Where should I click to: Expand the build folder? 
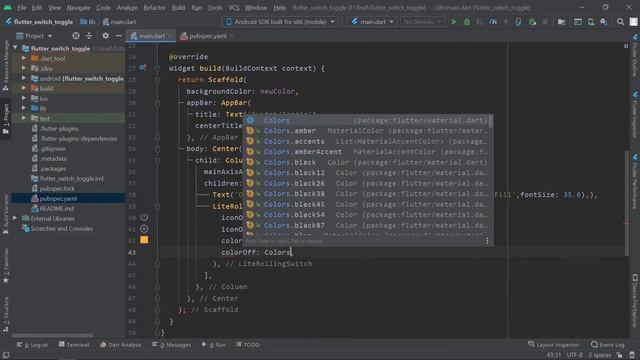(x=24, y=88)
